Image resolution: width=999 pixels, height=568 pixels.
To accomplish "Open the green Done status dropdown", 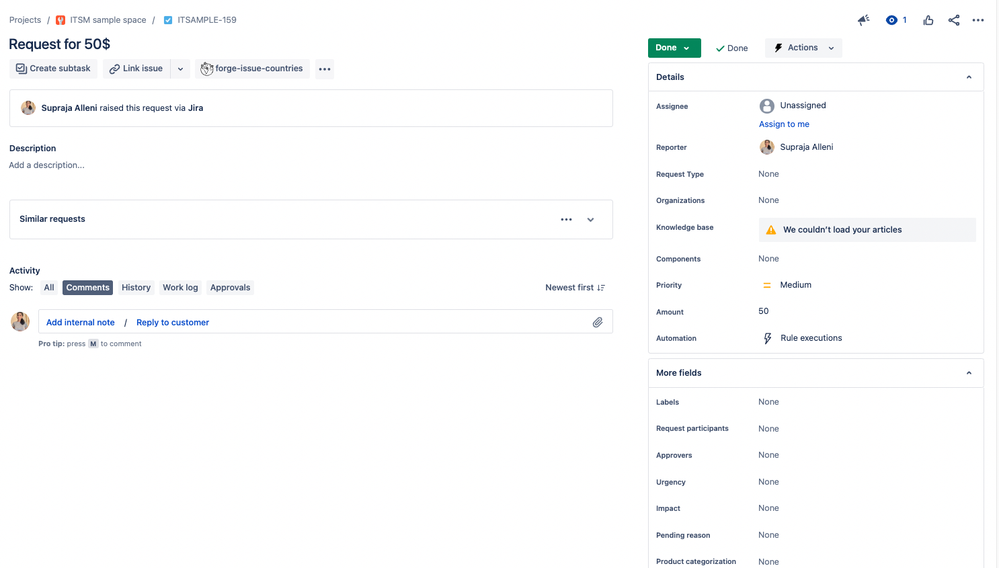I will point(674,48).
